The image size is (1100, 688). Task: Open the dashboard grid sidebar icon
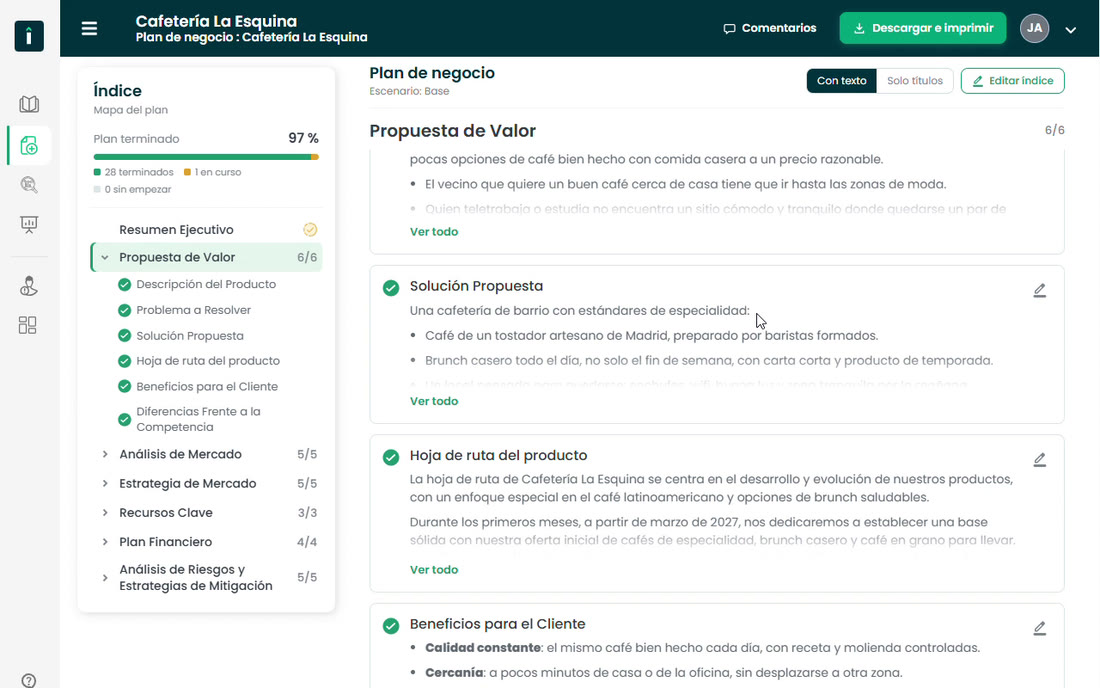click(x=27, y=325)
